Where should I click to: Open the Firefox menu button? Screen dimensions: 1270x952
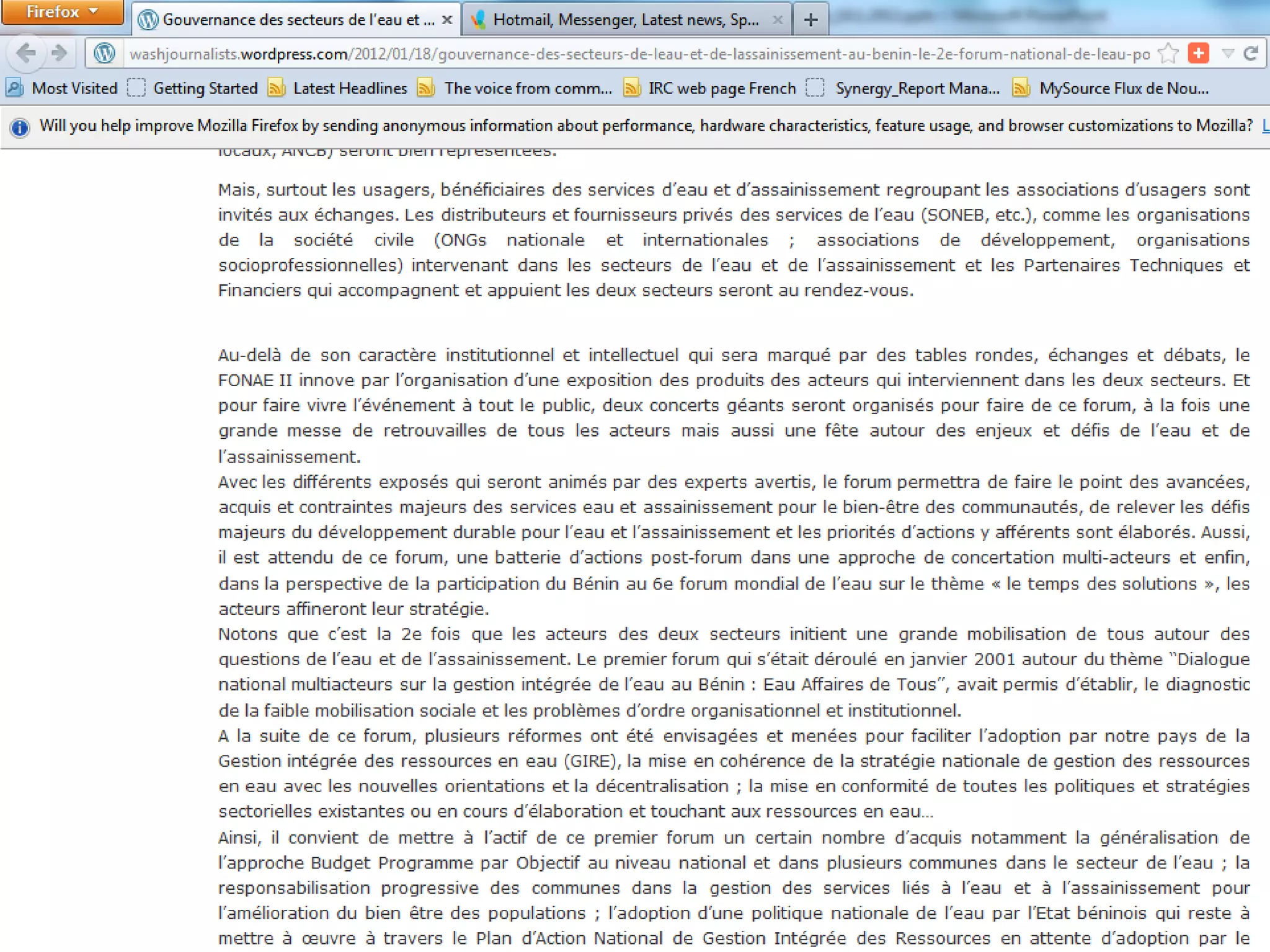coord(62,12)
